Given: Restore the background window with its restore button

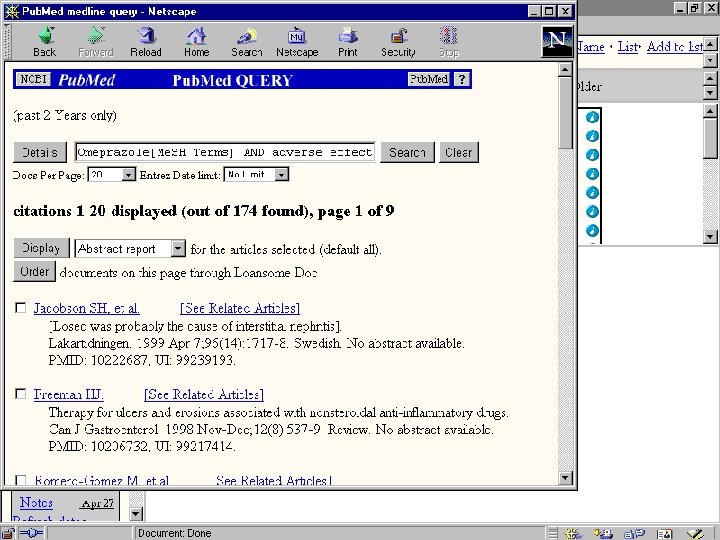Looking at the screenshot, I should pos(694,8).
